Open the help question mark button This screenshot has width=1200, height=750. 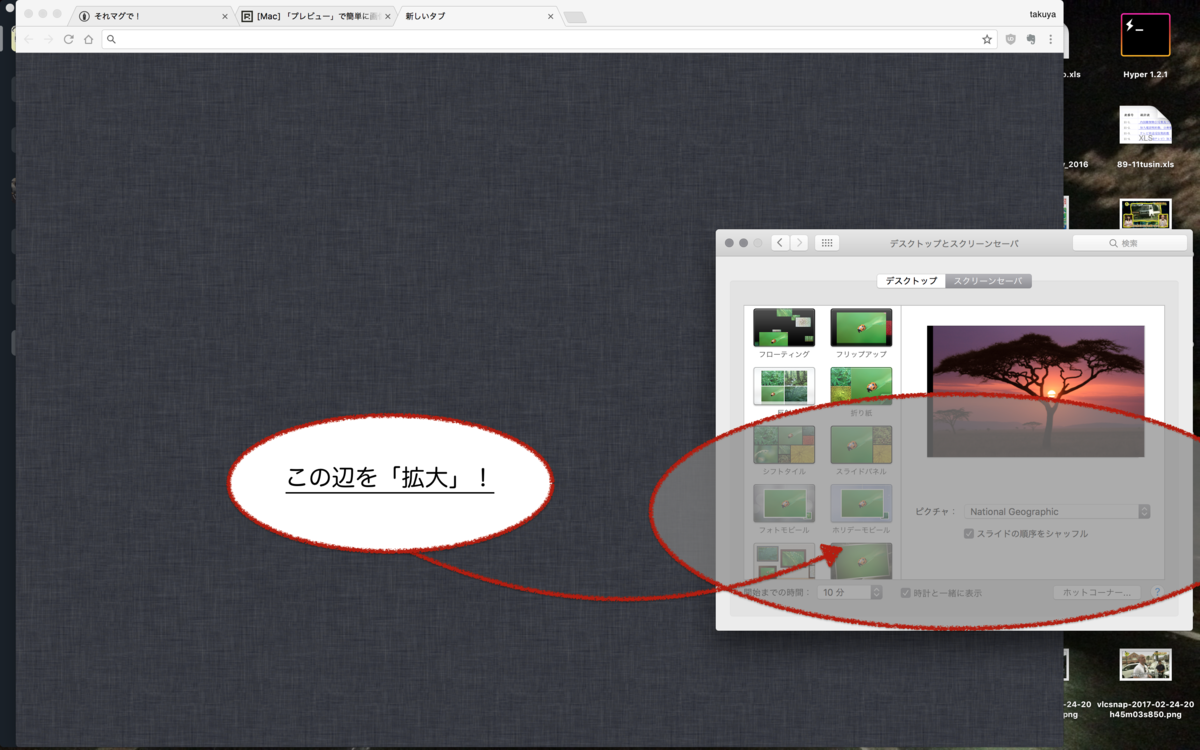1157,592
